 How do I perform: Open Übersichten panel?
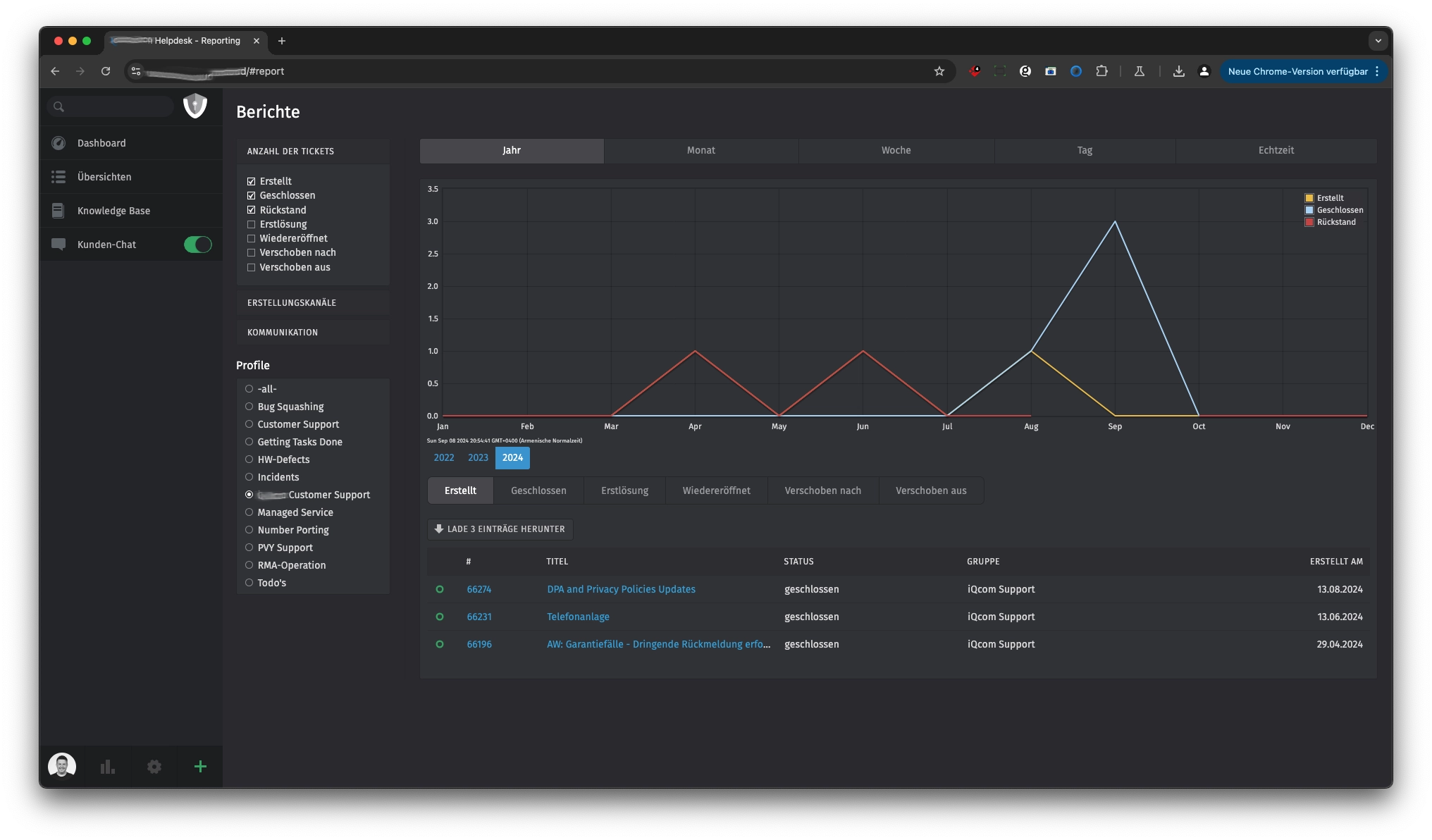[104, 176]
